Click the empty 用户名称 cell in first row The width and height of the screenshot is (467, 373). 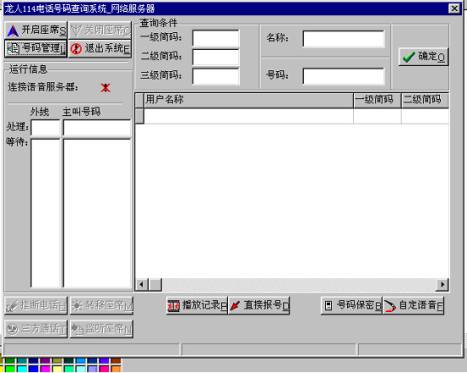click(248, 116)
